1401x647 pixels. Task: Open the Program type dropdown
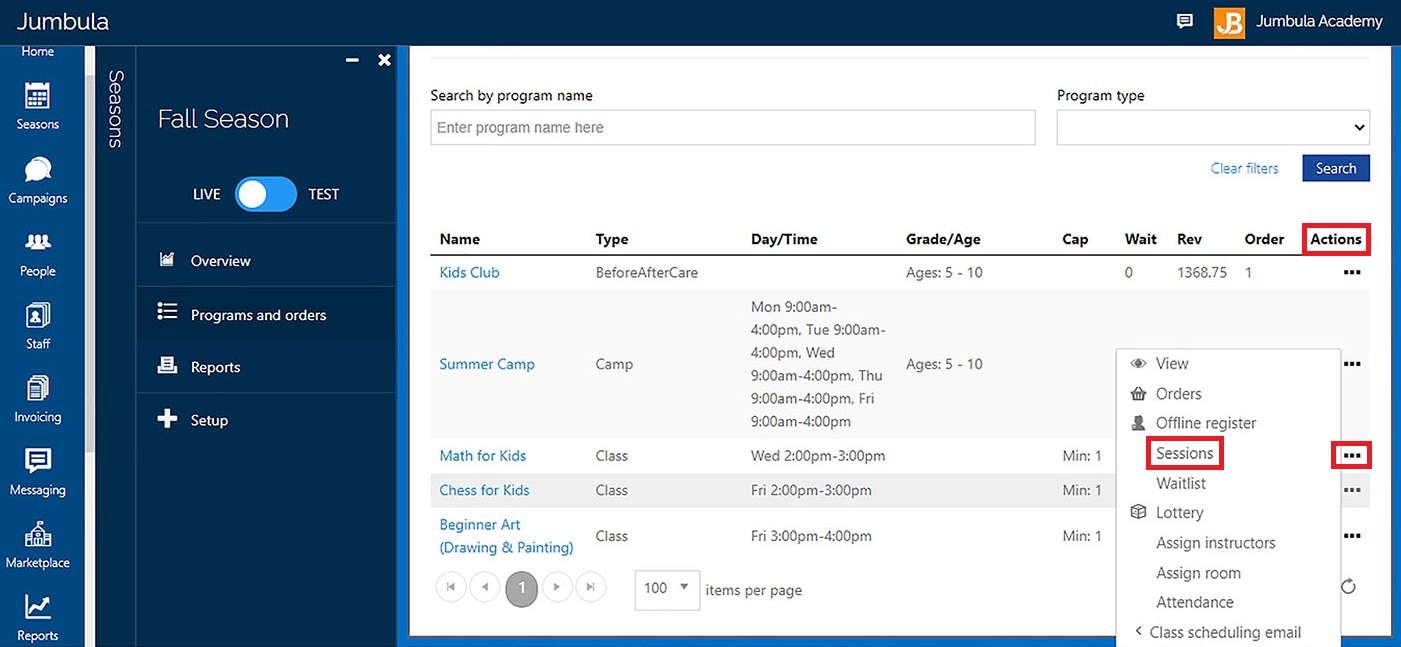pos(1213,128)
